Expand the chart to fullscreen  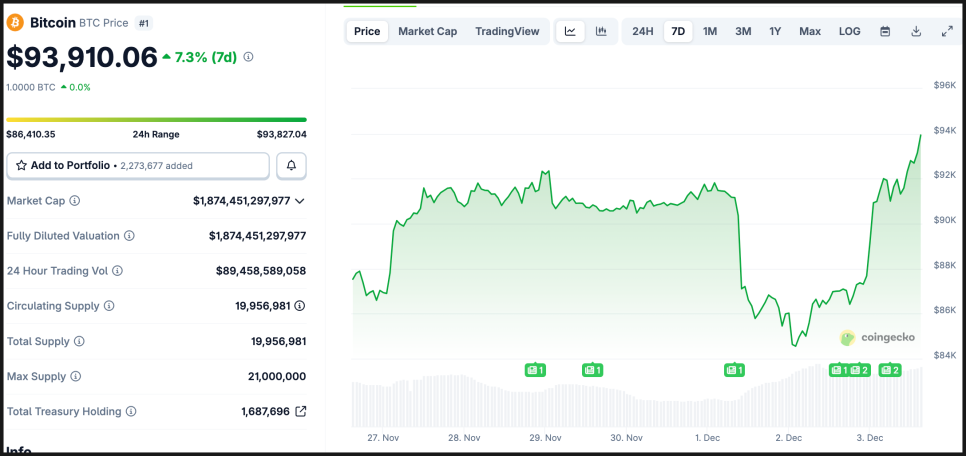(x=947, y=31)
